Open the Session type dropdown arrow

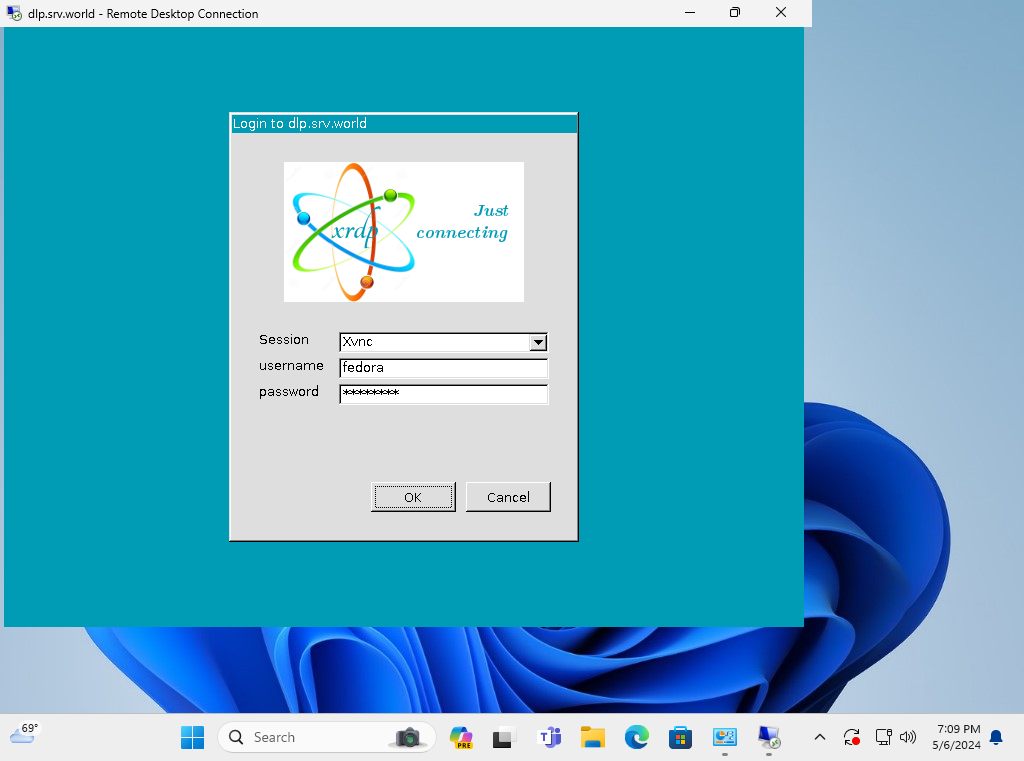click(538, 342)
